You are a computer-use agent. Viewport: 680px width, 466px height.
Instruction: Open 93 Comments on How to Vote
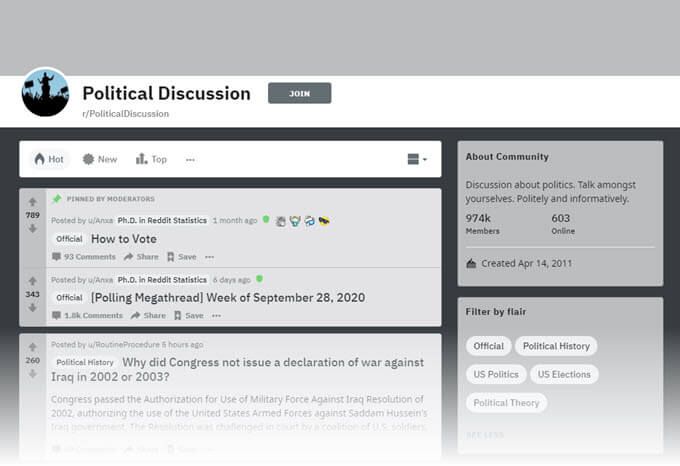click(x=84, y=257)
